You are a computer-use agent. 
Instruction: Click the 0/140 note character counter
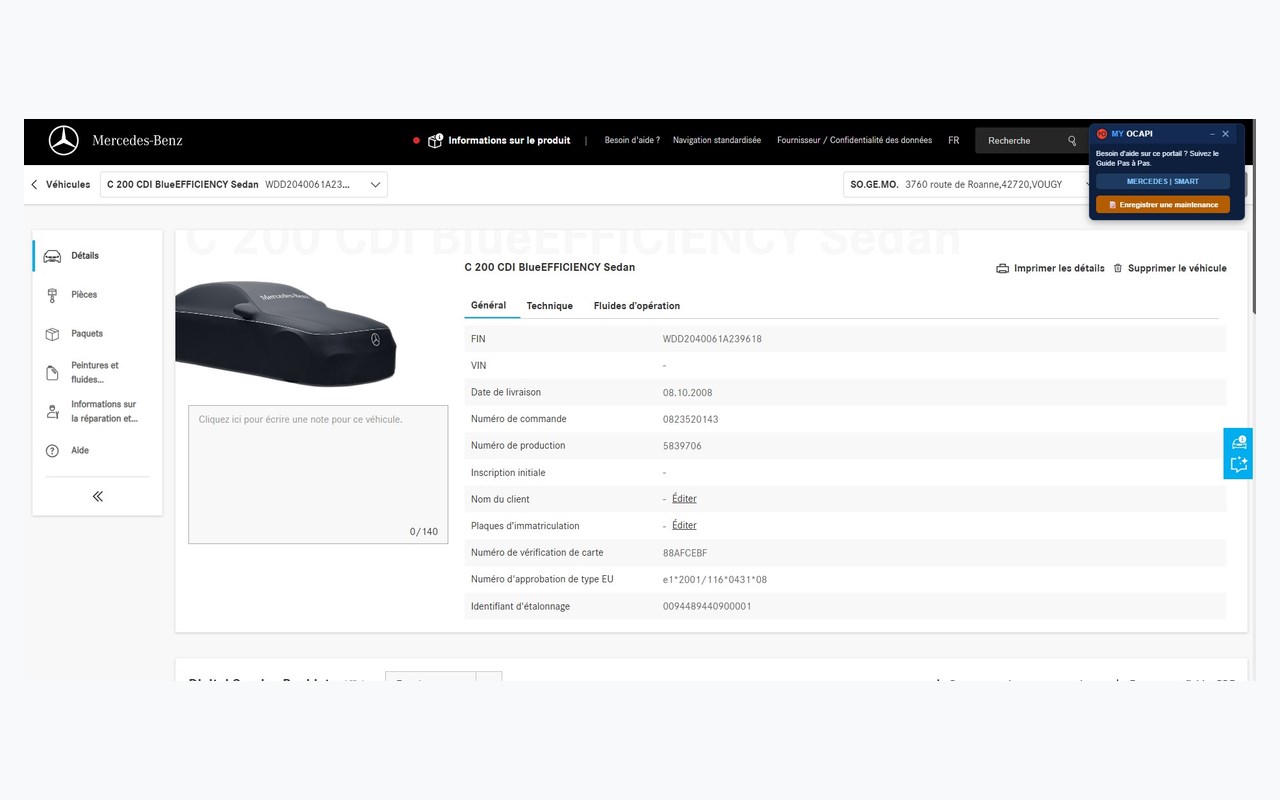[424, 532]
